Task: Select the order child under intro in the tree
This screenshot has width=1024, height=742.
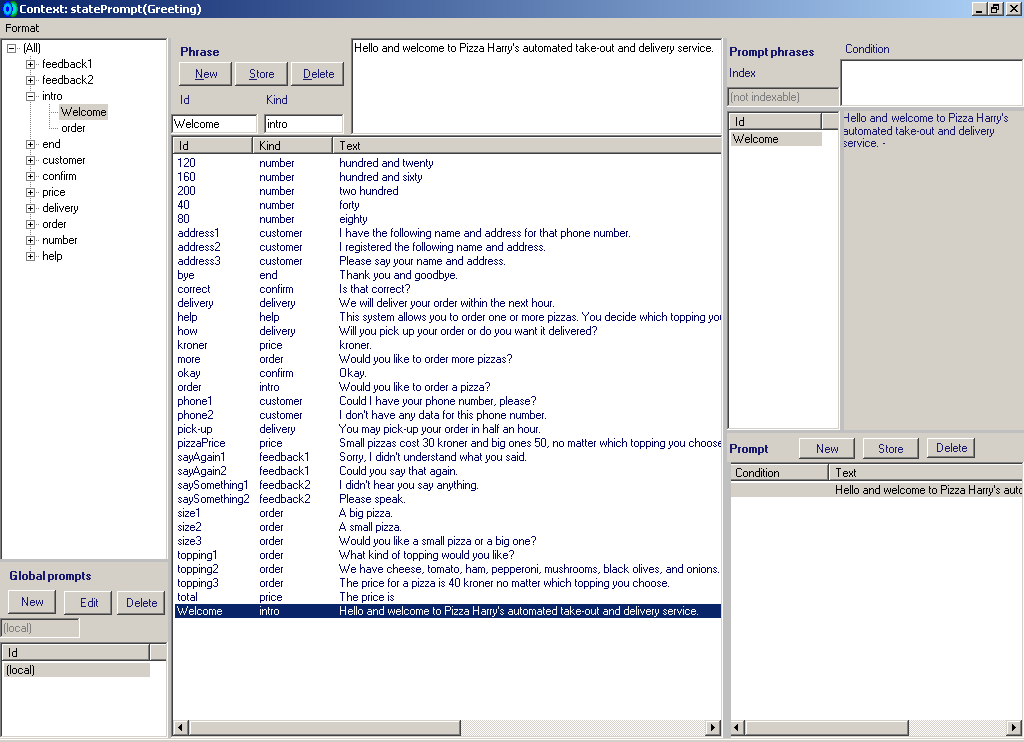Action: click(x=73, y=128)
